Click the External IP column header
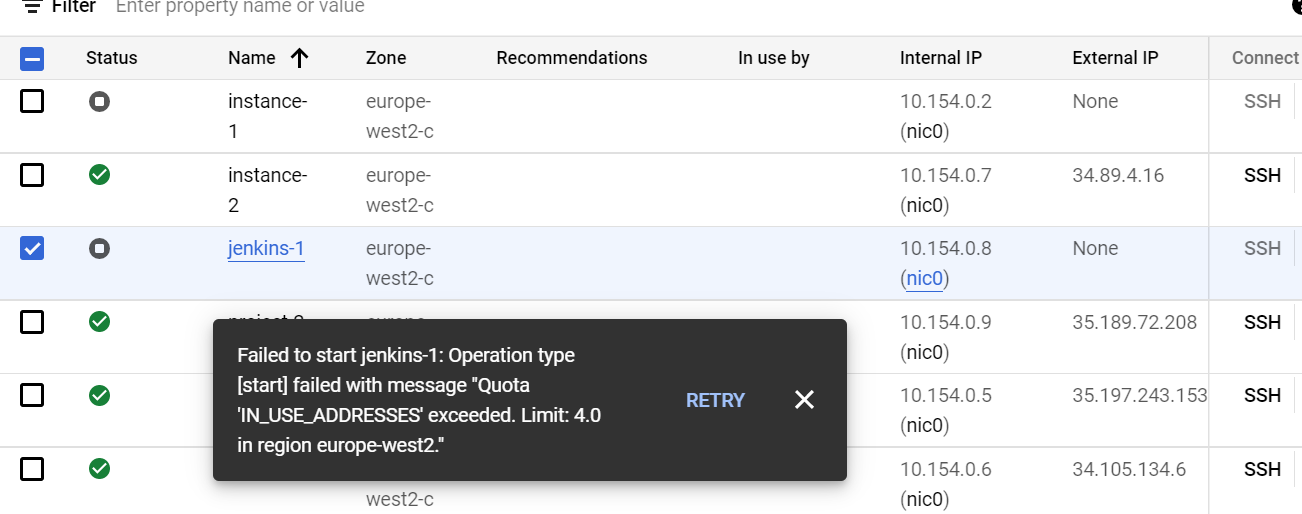The image size is (1302, 514). [1115, 58]
